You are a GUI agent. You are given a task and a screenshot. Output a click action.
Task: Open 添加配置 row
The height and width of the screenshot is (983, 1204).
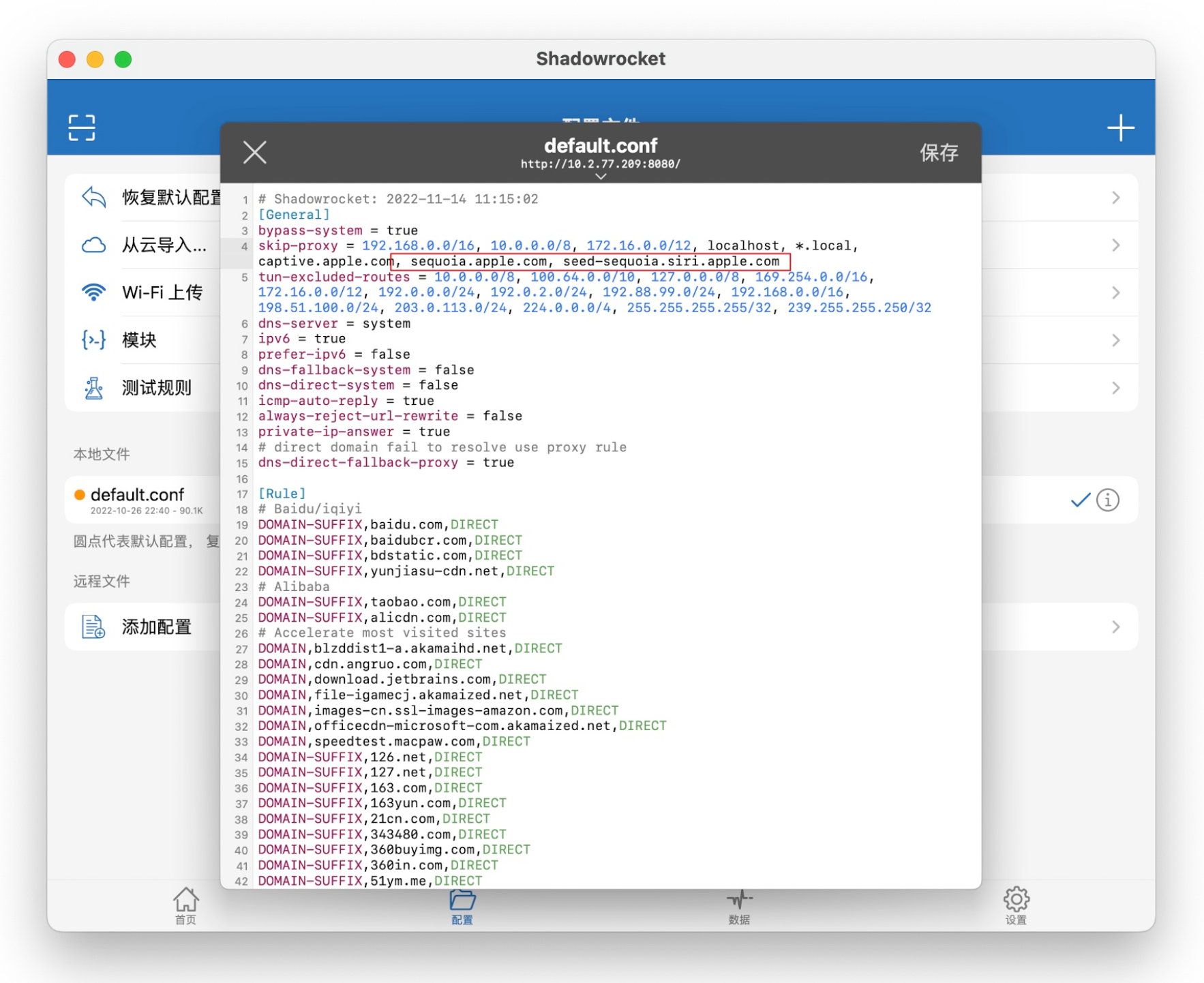(601, 626)
